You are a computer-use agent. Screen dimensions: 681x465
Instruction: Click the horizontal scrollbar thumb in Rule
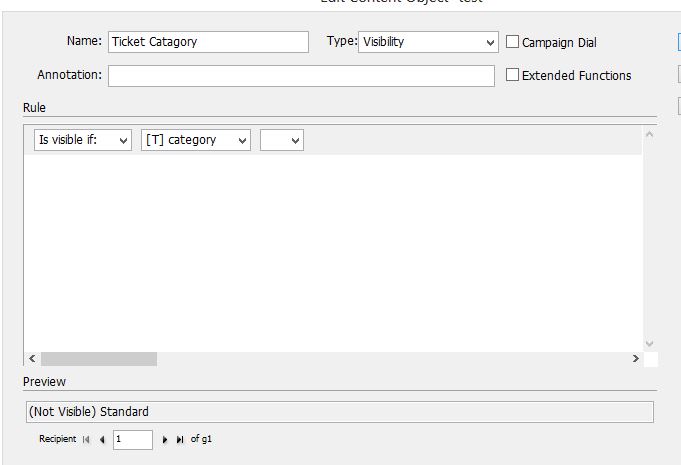[98, 359]
